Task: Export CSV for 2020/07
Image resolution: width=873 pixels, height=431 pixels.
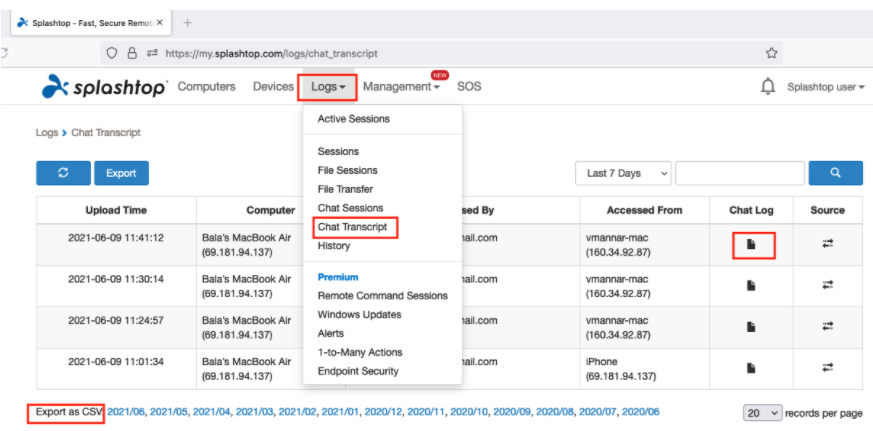Action: pos(597,413)
